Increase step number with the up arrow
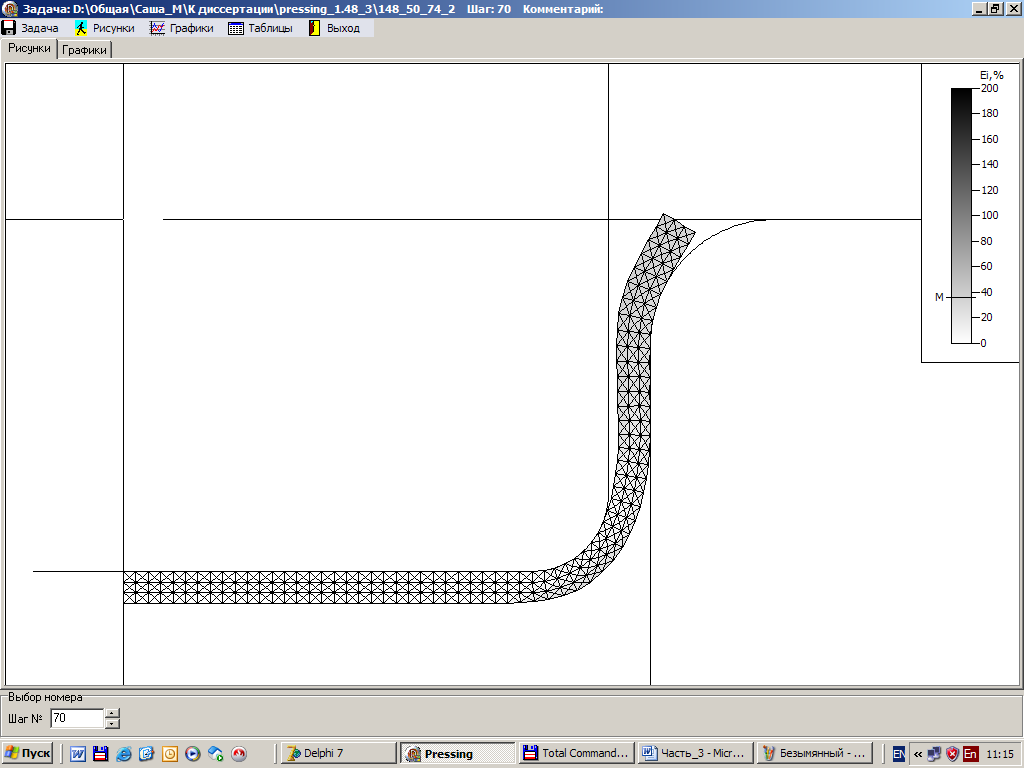The width and height of the screenshot is (1024, 768). (x=112, y=713)
